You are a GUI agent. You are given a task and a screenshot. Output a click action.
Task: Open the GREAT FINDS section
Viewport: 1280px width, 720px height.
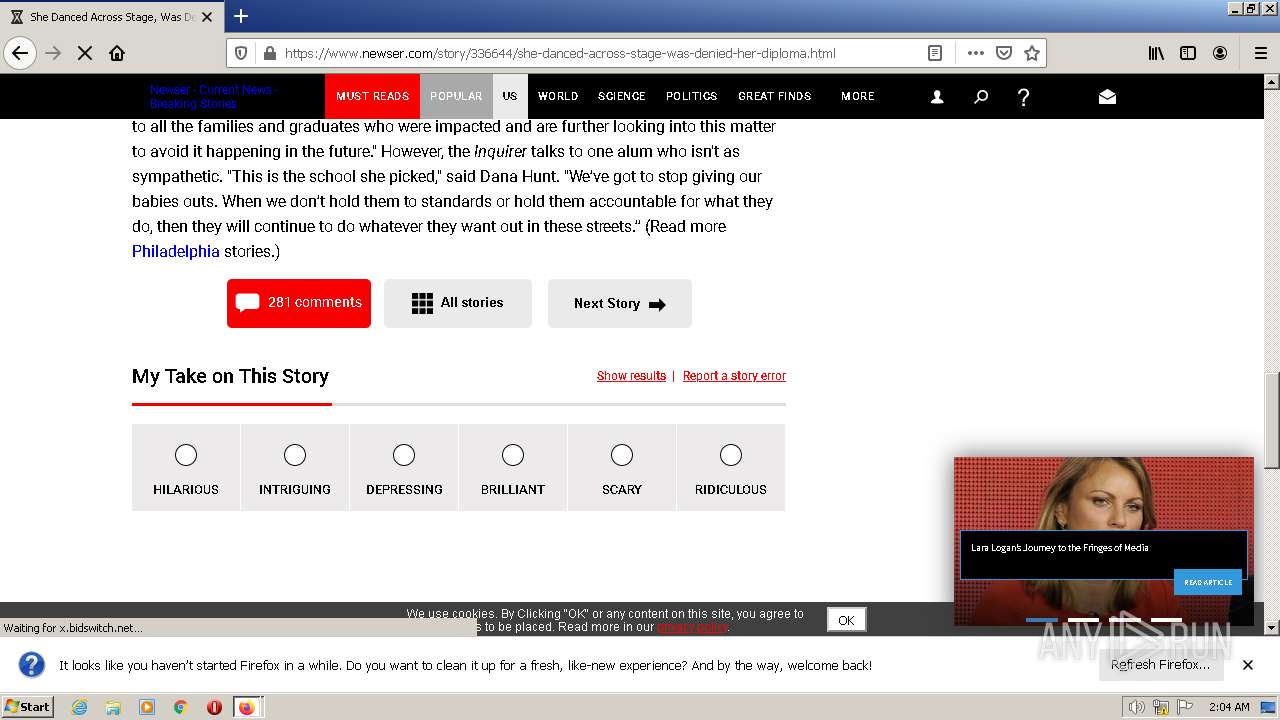pos(775,96)
